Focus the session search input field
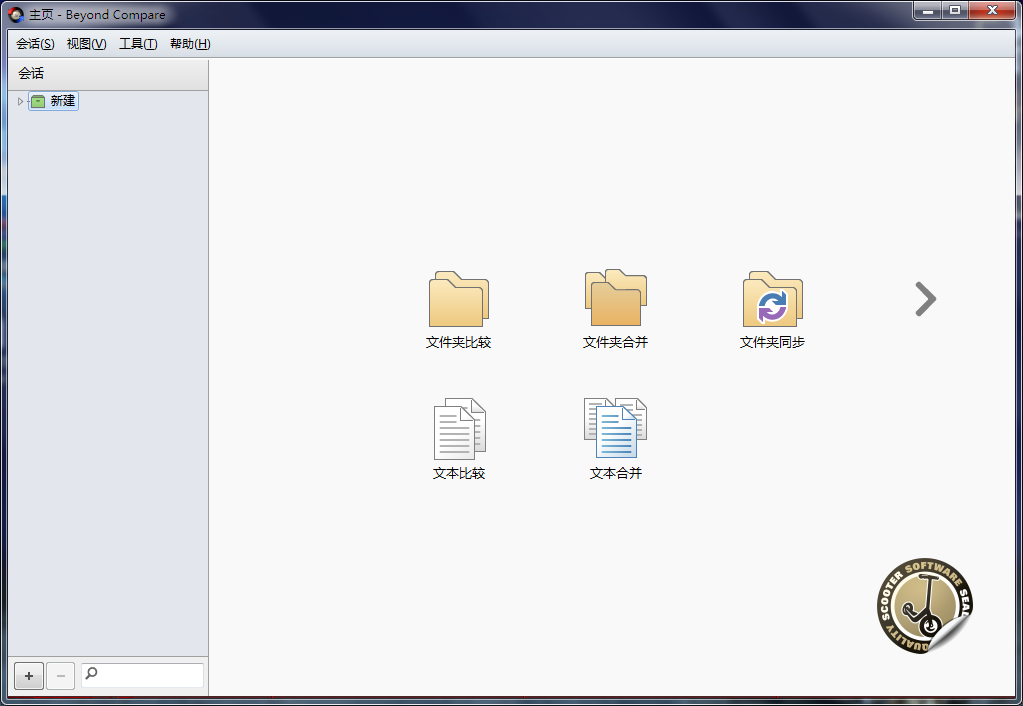Image resolution: width=1023 pixels, height=706 pixels. pos(142,675)
